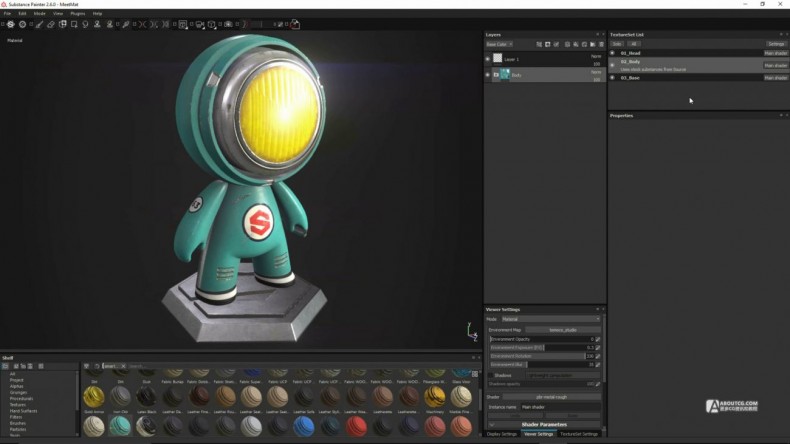This screenshot has height=444, width=790.
Task: Click the All button in TextureSet List
Action: (x=634, y=44)
